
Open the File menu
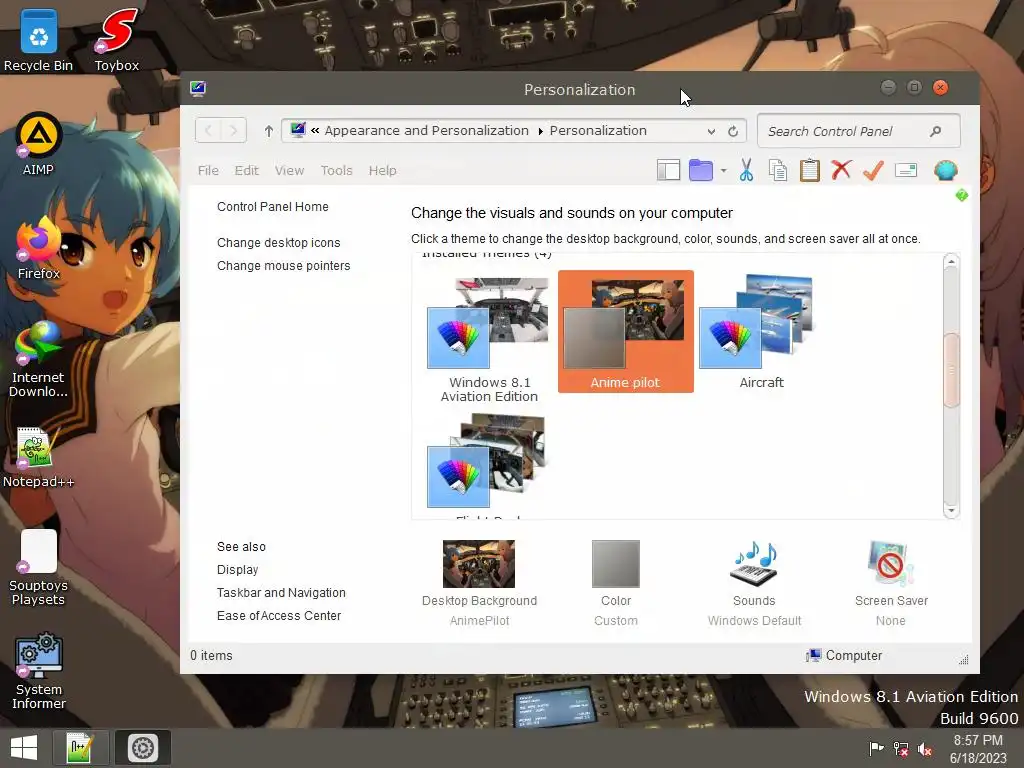208,170
